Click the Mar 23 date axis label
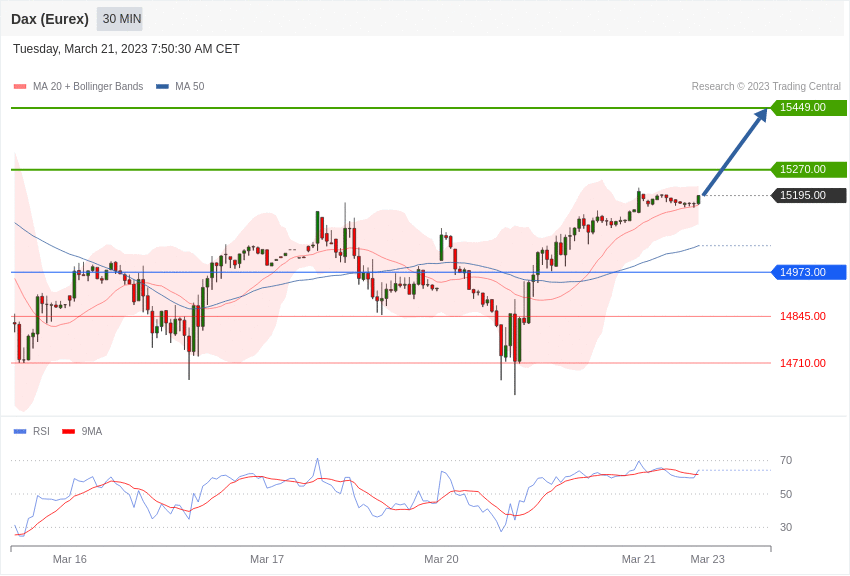 [x=707, y=559]
